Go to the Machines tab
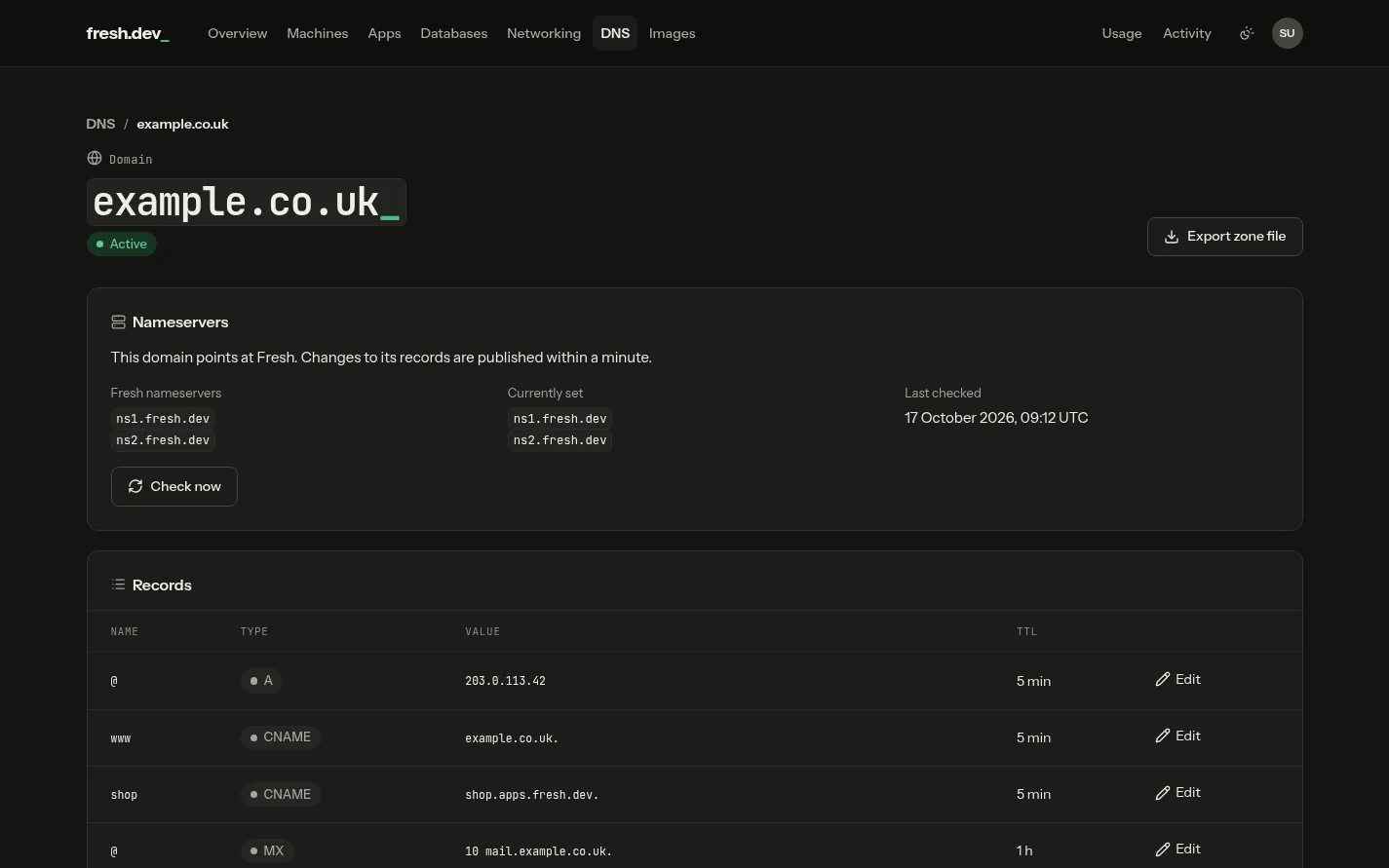The height and width of the screenshot is (868, 1389). [317, 33]
